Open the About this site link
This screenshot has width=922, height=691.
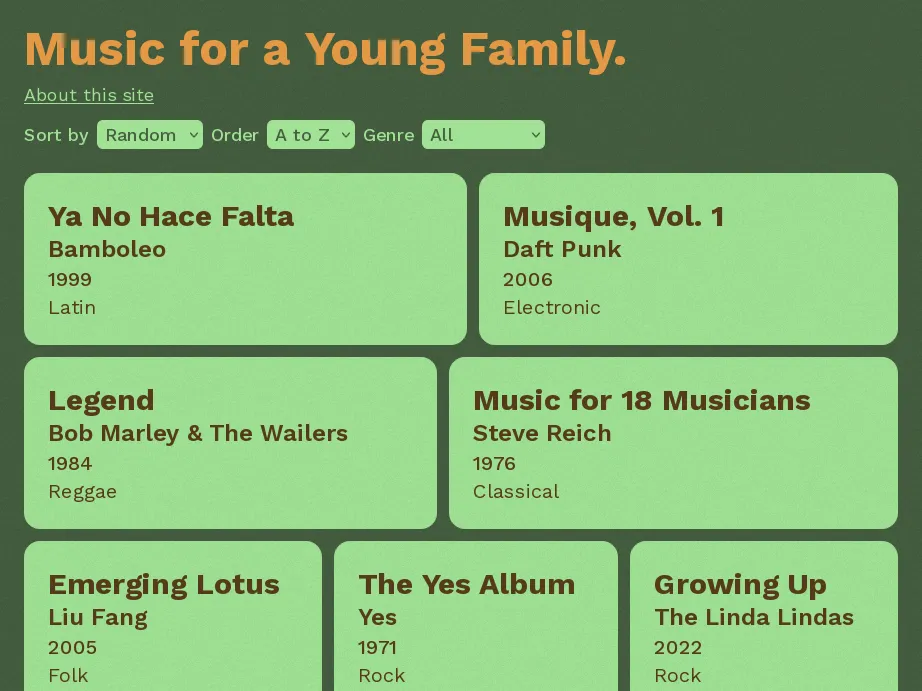pos(89,95)
